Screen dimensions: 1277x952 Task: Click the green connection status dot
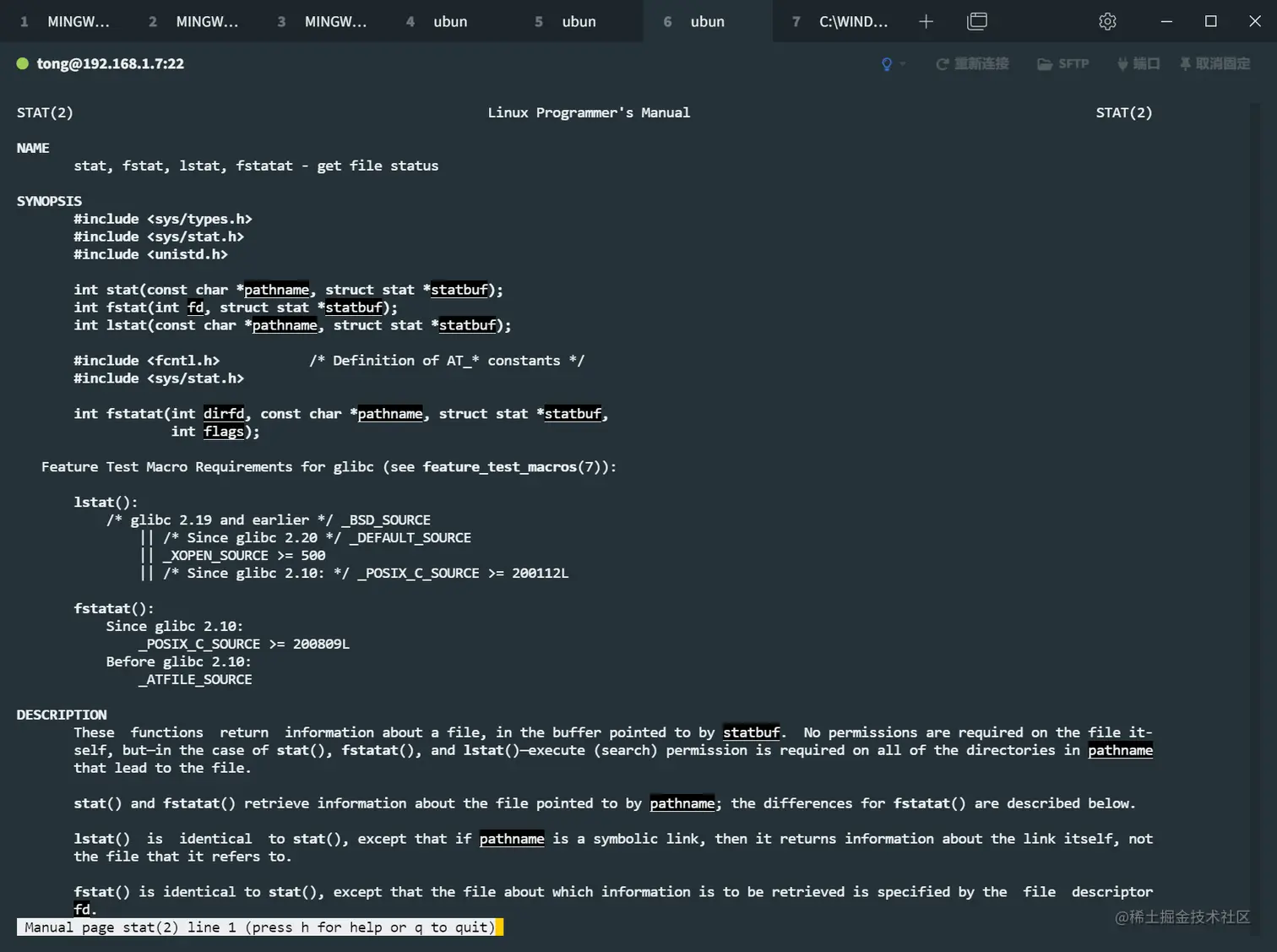point(23,63)
